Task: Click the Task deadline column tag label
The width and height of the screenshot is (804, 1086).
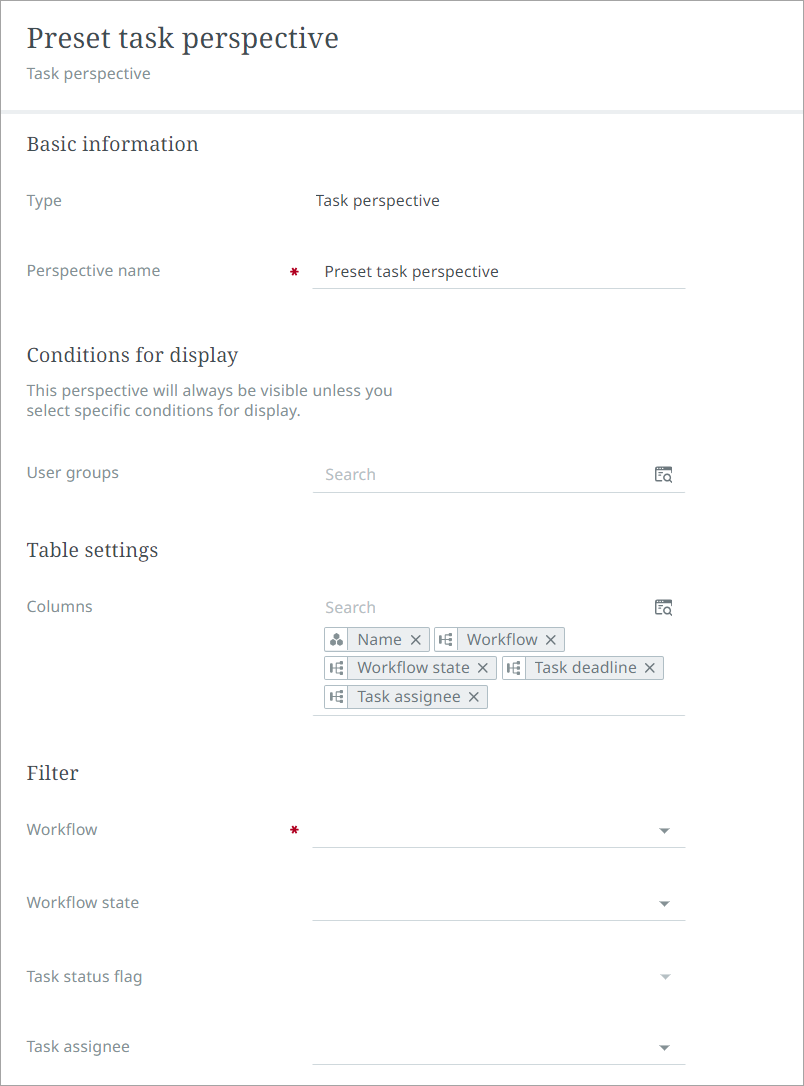Action: click(x=586, y=668)
